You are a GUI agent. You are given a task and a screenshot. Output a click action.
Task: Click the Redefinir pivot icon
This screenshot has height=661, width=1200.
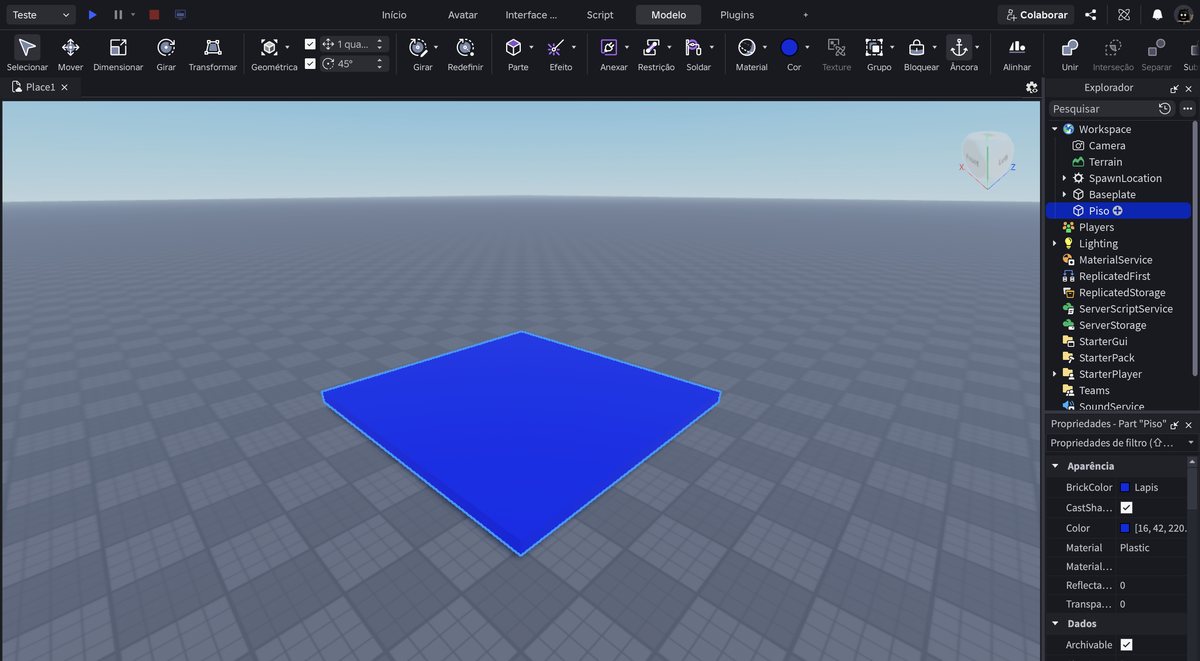point(465,47)
